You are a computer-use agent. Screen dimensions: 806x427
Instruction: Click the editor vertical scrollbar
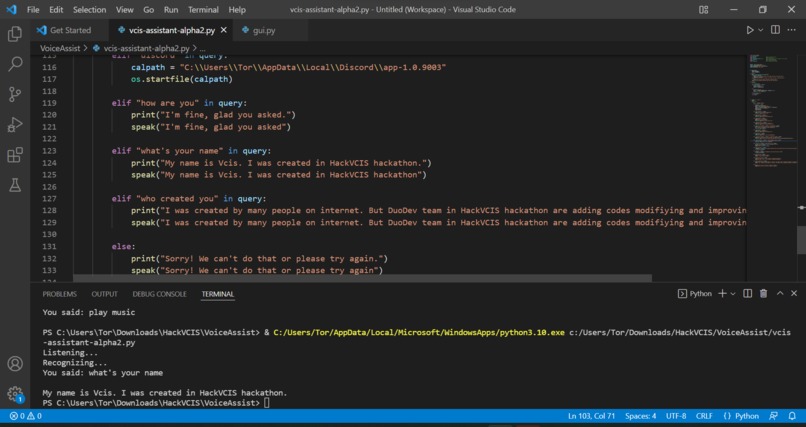click(801, 239)
